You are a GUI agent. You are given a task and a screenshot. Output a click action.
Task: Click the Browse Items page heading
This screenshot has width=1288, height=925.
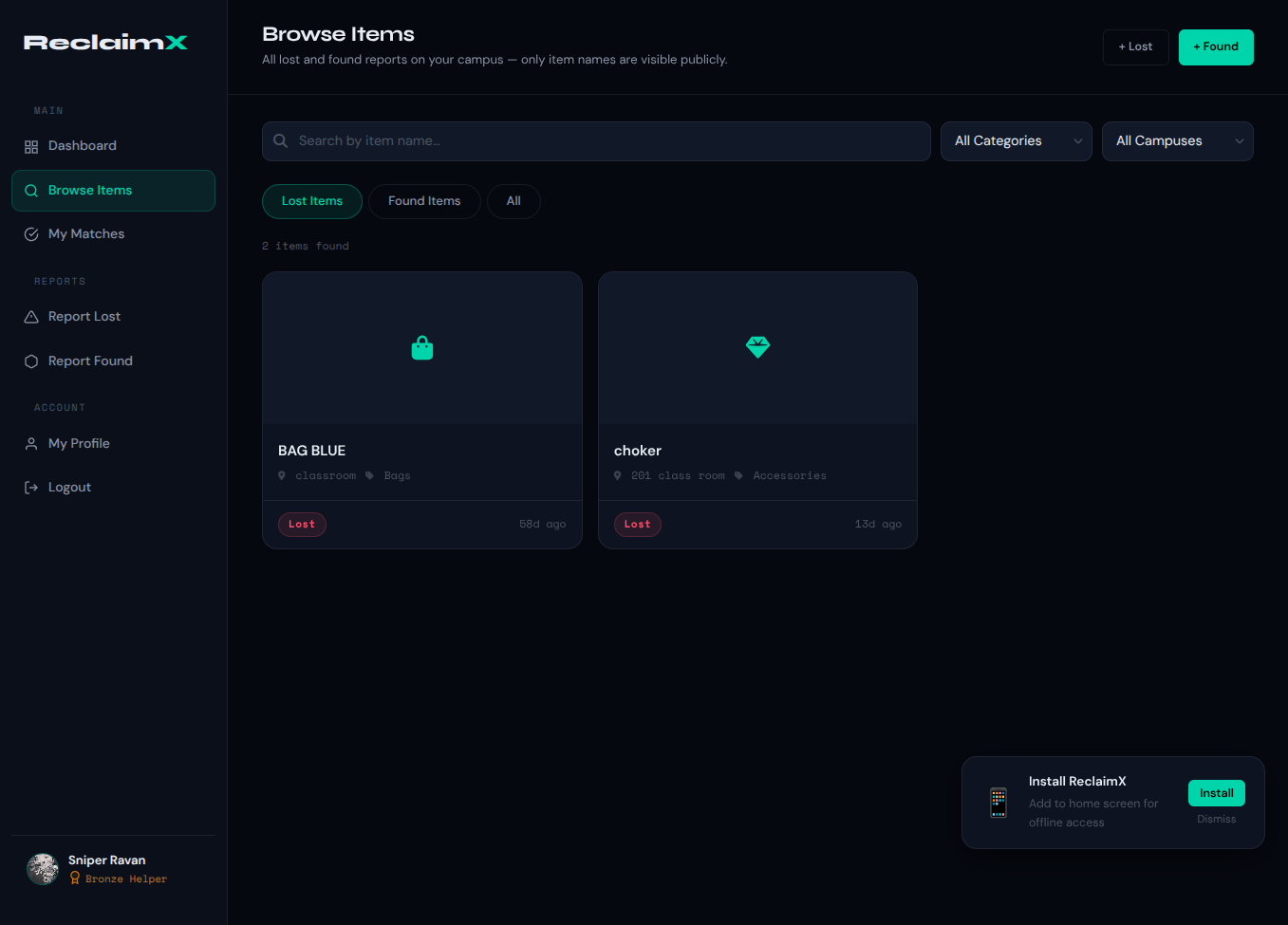coord(339,34)
